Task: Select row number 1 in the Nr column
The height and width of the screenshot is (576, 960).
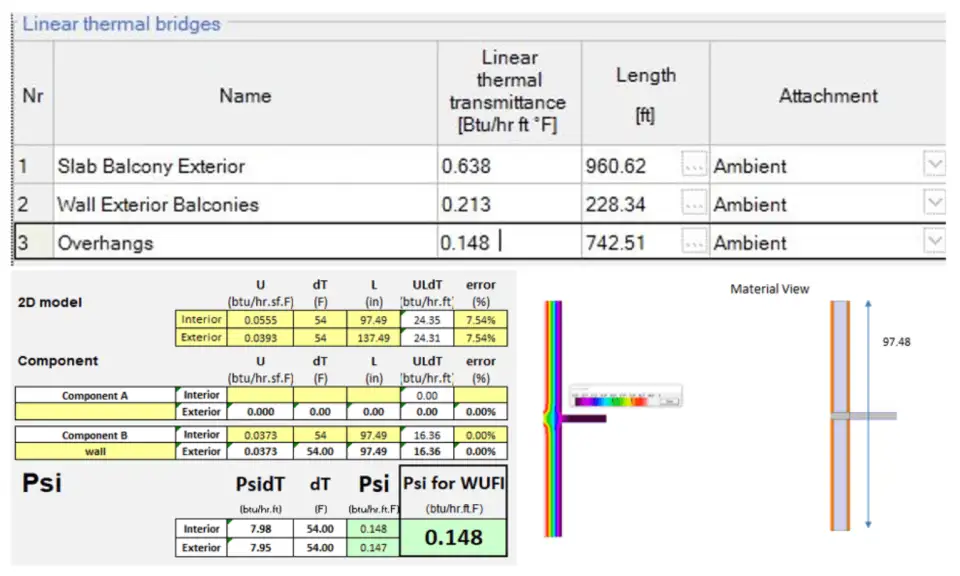Action: click(x=32, y=166)
